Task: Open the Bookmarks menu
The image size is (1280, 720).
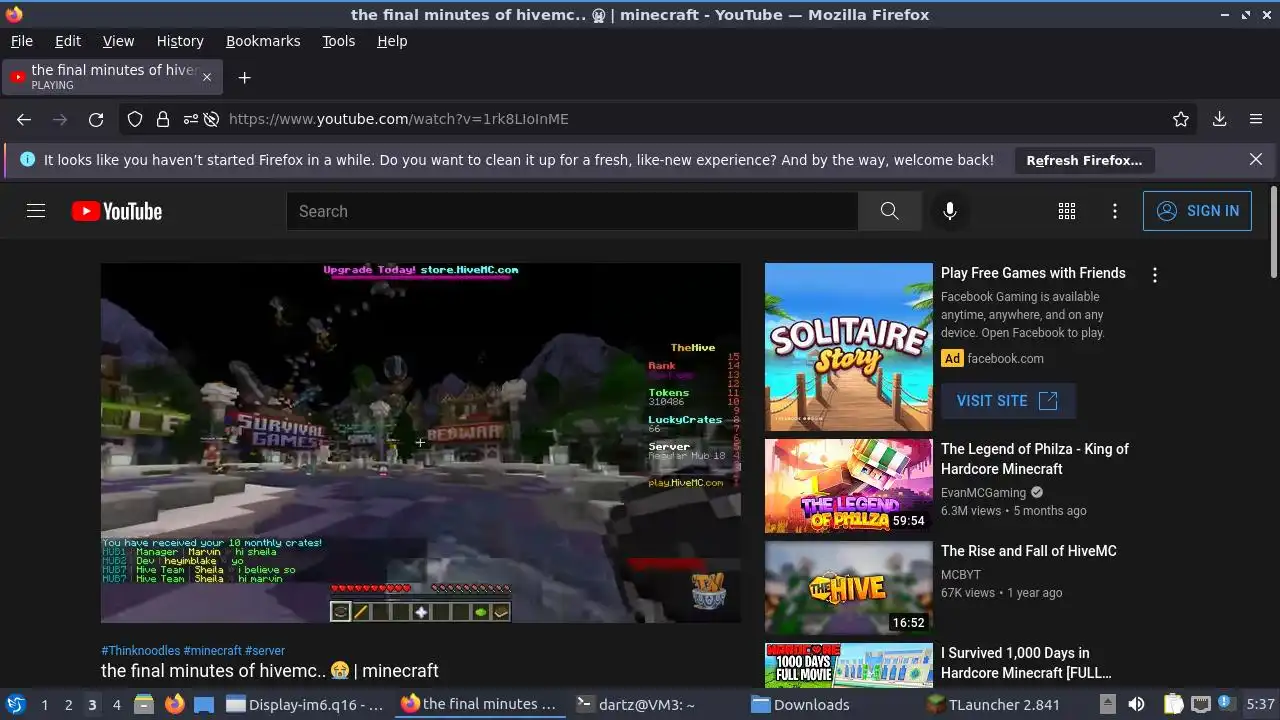Action: 263,41
